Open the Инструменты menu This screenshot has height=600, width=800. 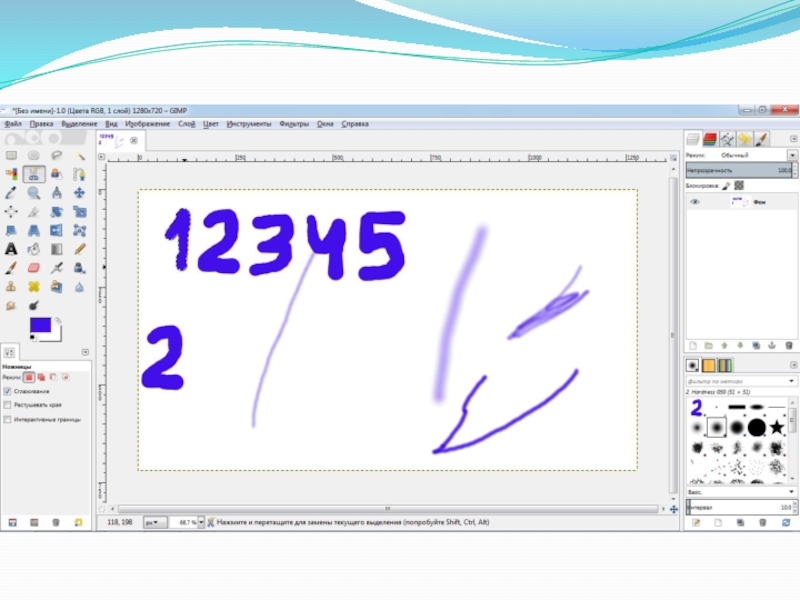point(249,124)
